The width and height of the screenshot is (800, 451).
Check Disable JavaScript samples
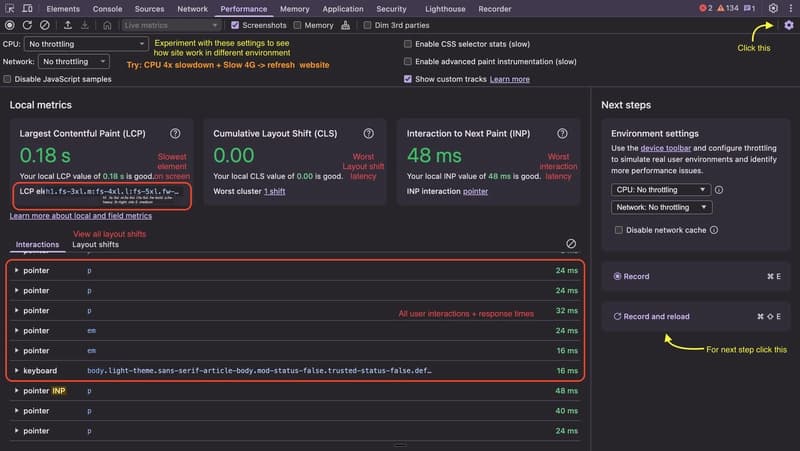coord(7,79)
